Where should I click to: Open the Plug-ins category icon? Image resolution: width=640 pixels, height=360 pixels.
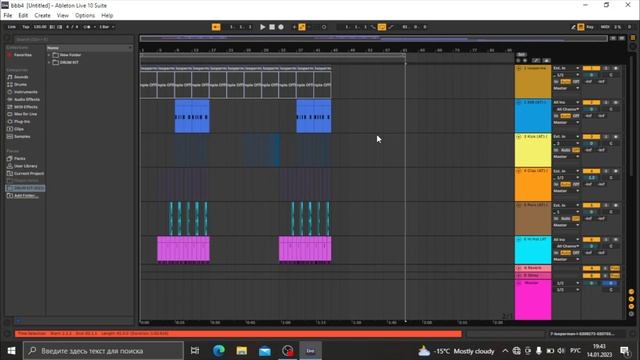[10, 121]
